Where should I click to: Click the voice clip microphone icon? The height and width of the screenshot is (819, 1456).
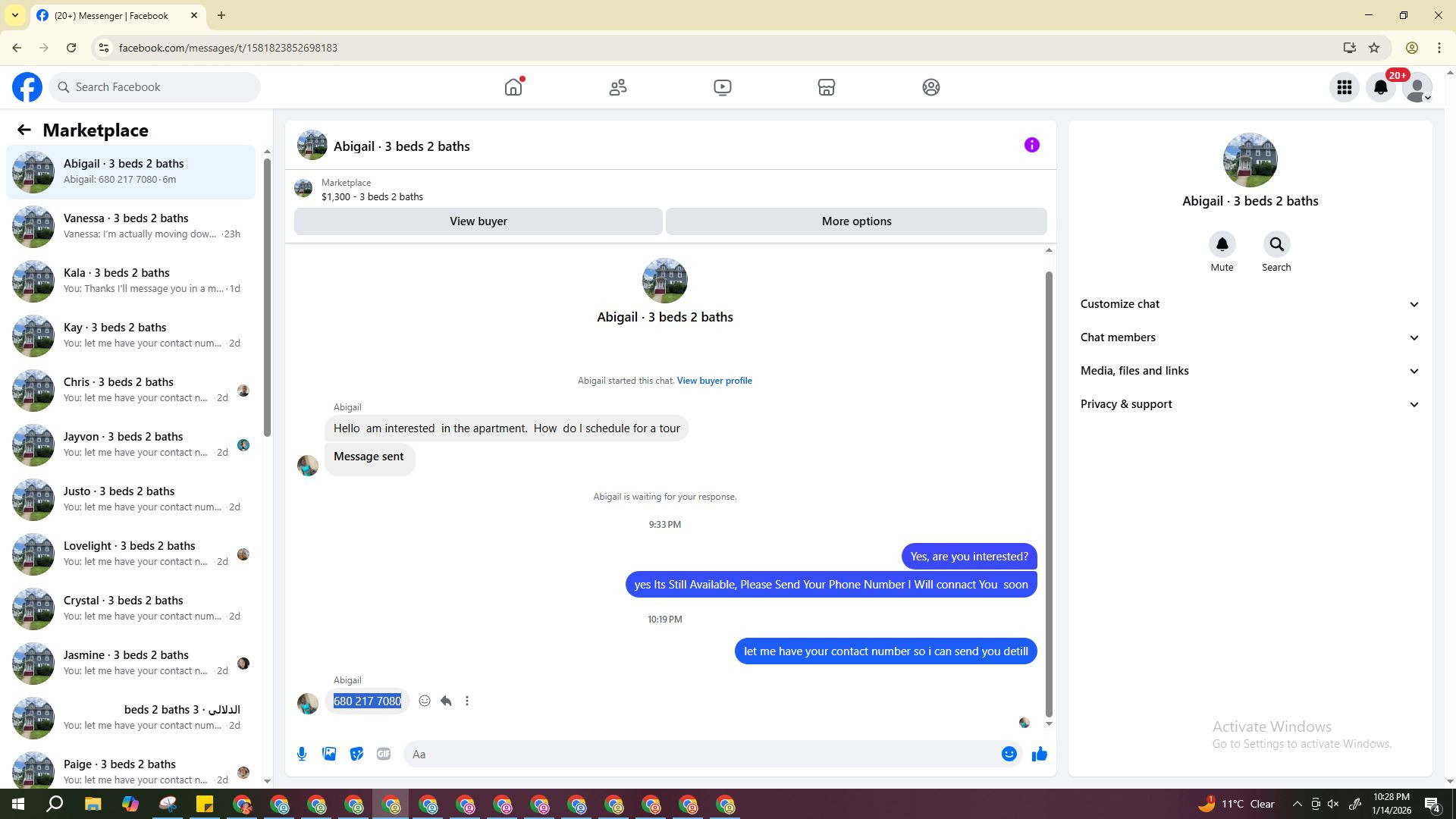302,754
